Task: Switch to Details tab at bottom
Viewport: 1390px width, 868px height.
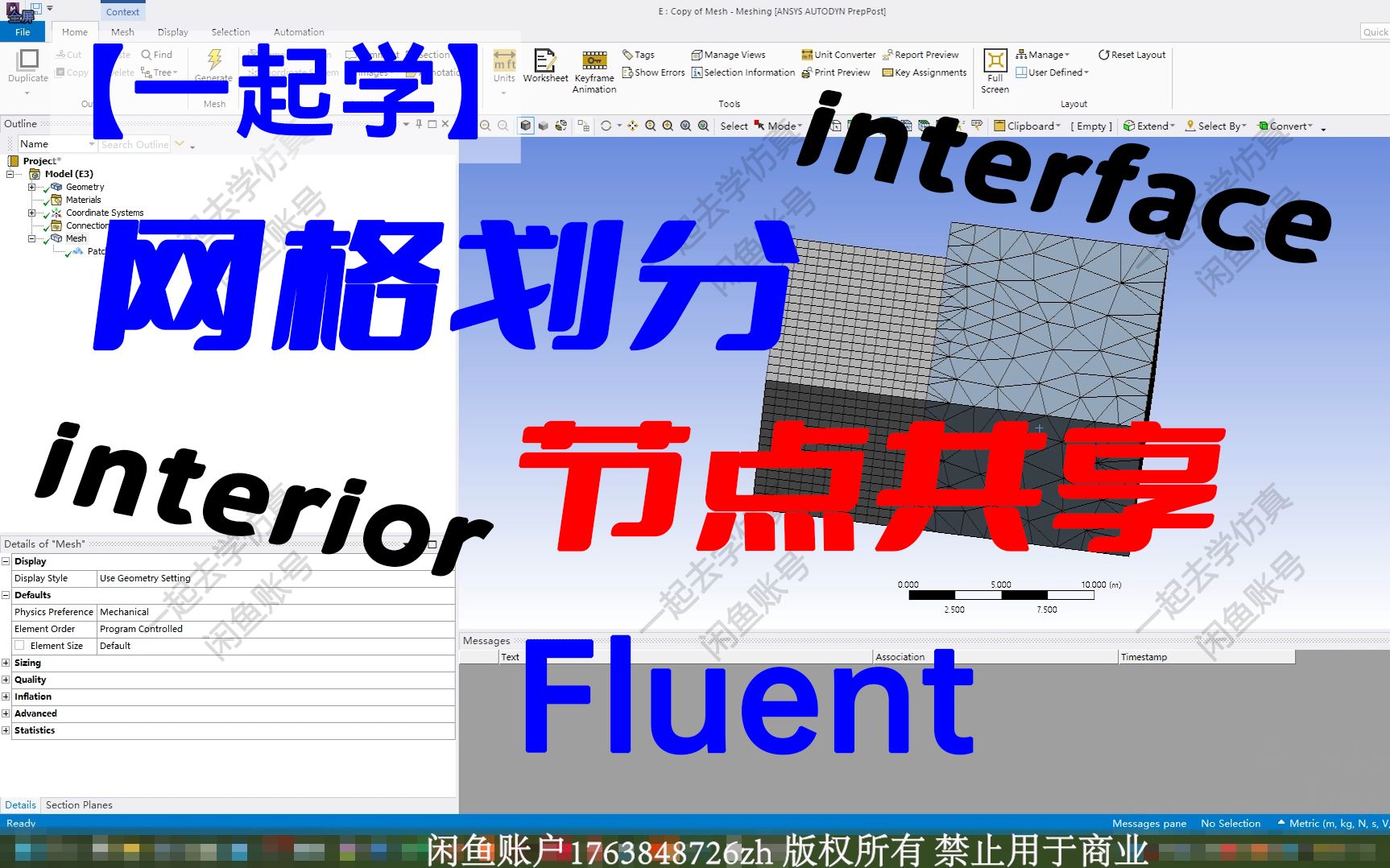Action: click(20, 805)
